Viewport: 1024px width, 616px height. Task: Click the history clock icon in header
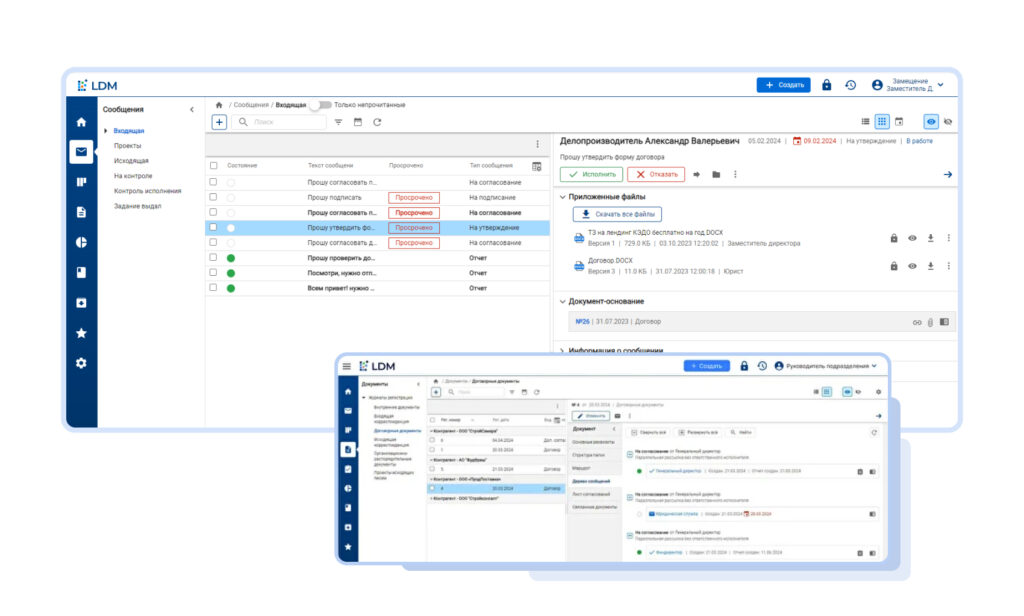pos(850,85)
